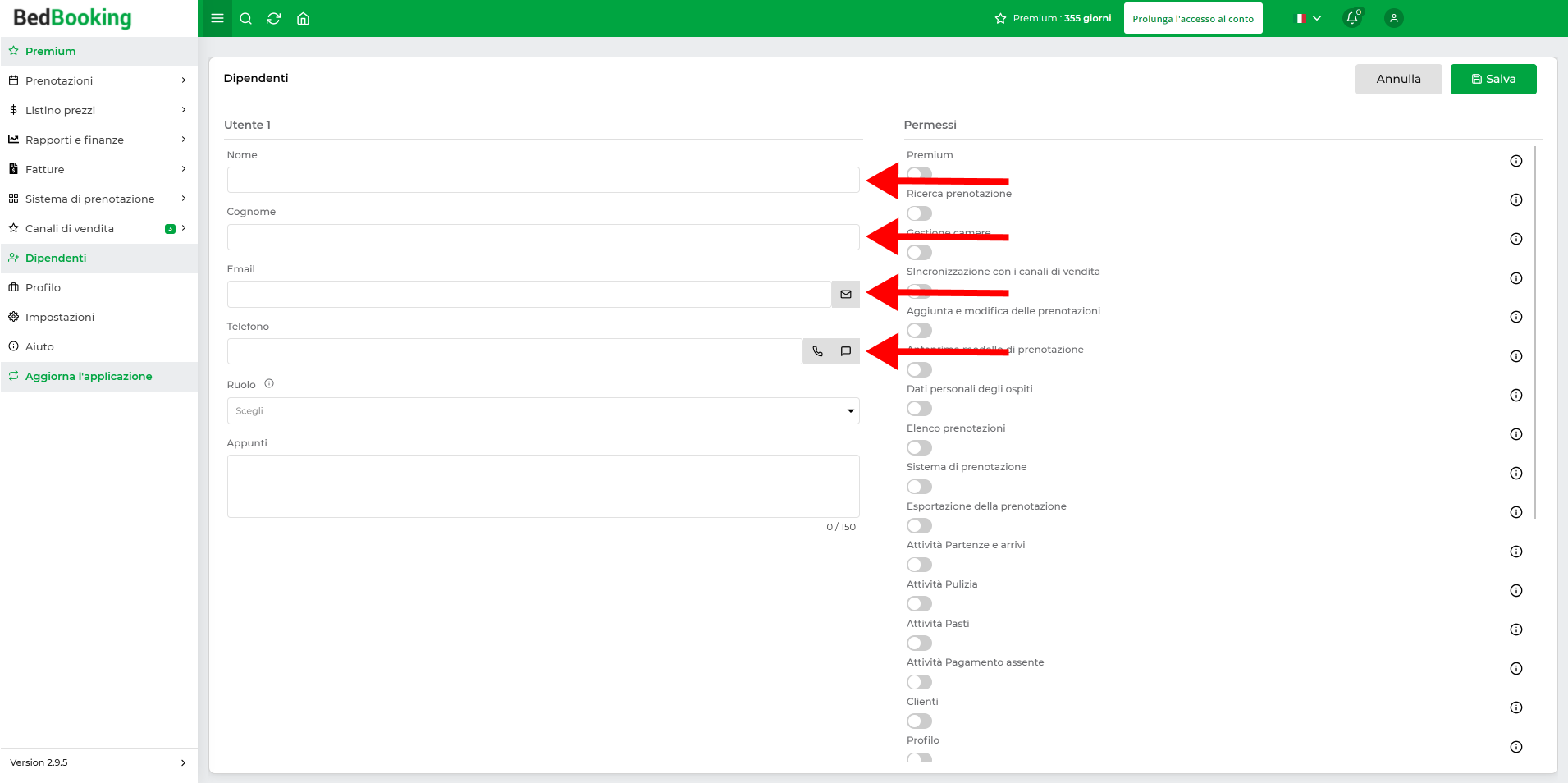1568x783 pixels.
Task: Show info for Aggiunta e modifica delle prenotazioni
Action: tap(1516, 317)
